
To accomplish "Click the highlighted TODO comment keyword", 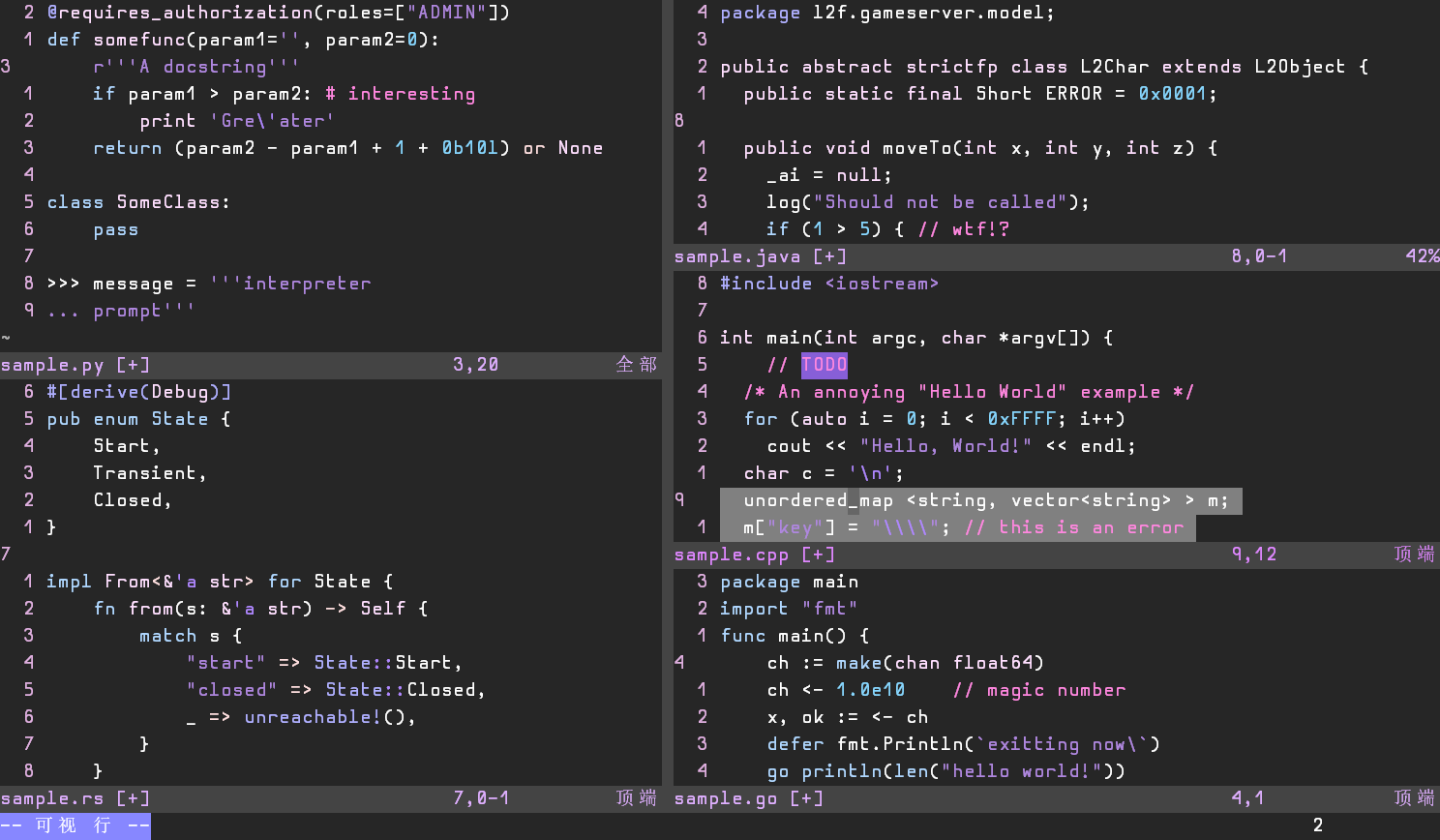I will [x=825, y=365].
